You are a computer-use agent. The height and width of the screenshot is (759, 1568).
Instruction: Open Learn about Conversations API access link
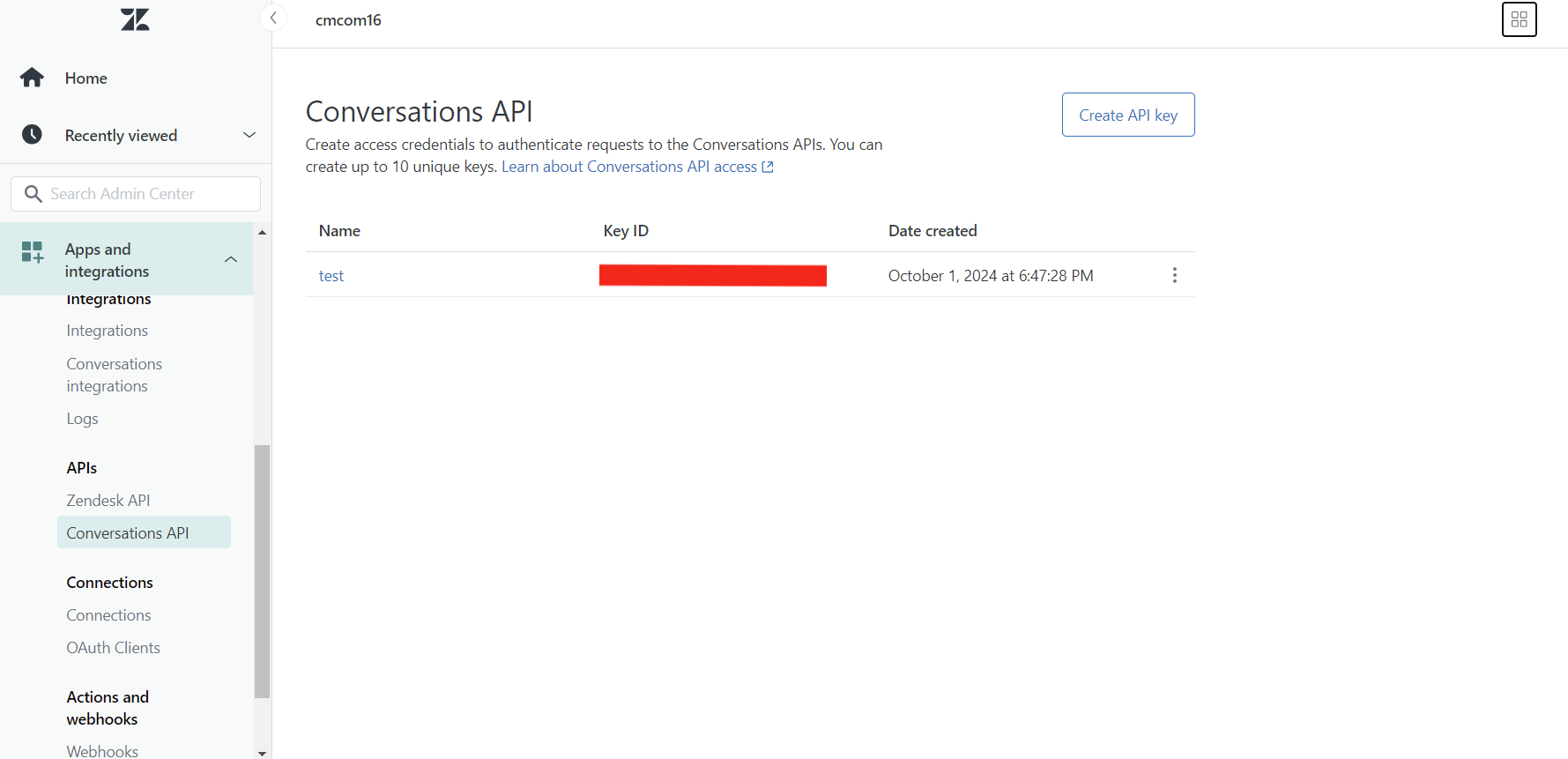[x=629, y=167]
